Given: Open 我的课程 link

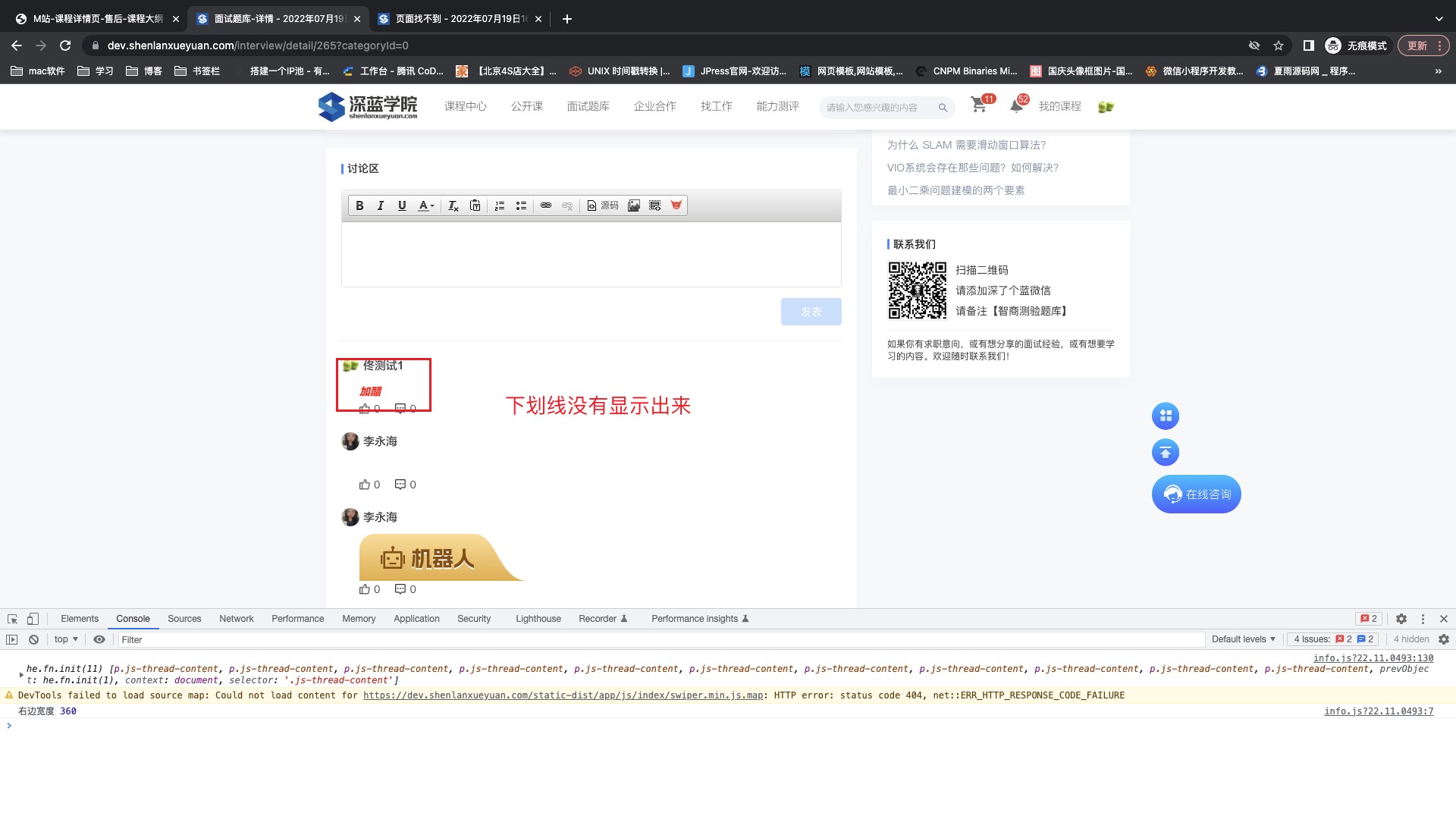Looking at the screenshot, I should [x=1059, y=106].
